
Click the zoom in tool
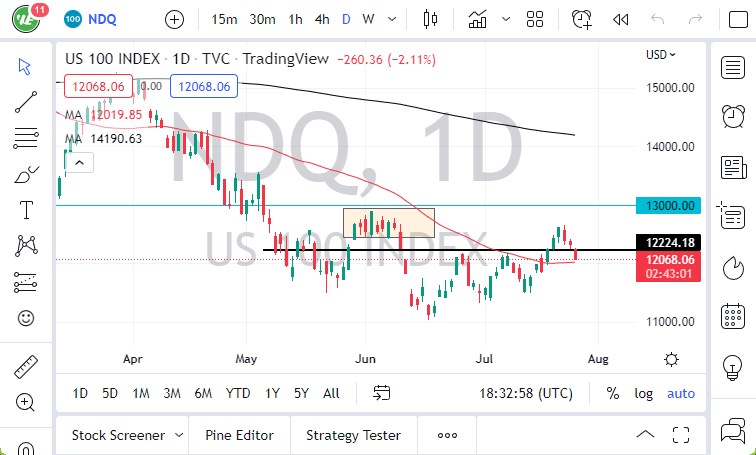point(26,402)
